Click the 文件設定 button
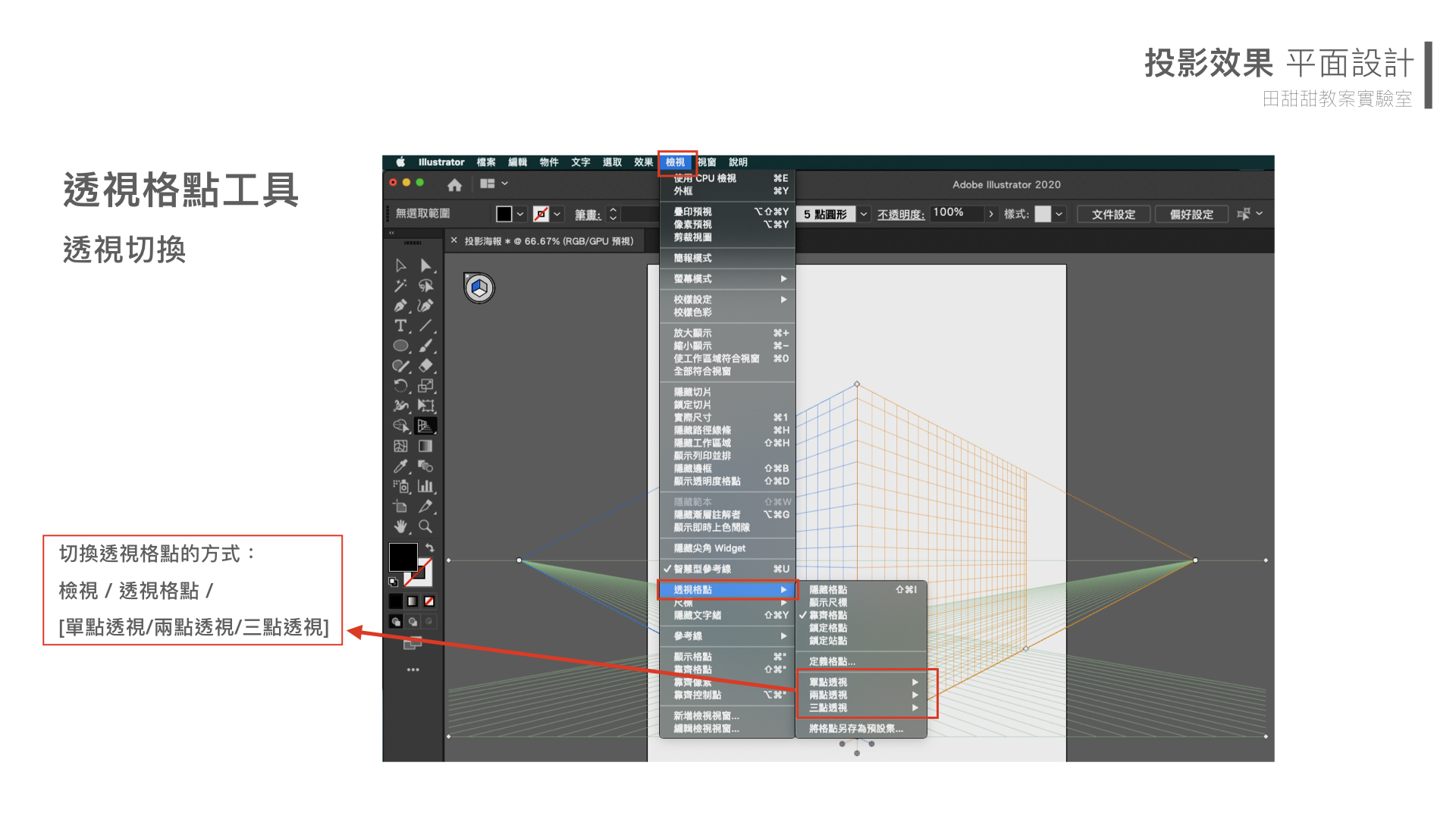The width and height of the screenshot is (1456, 819). (x=1112, y=215)
